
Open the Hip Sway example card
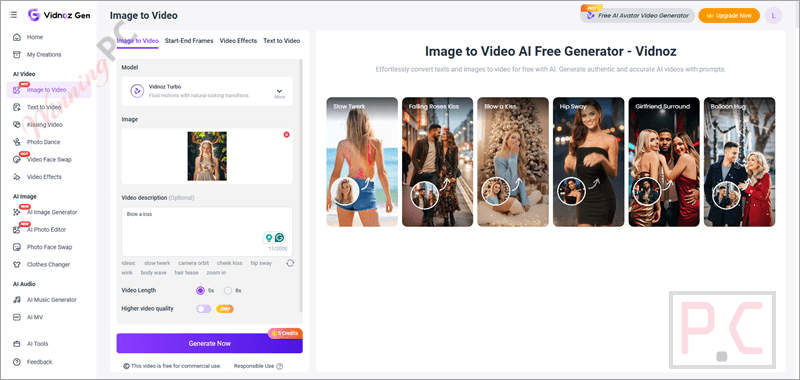[x=588, y=162]
